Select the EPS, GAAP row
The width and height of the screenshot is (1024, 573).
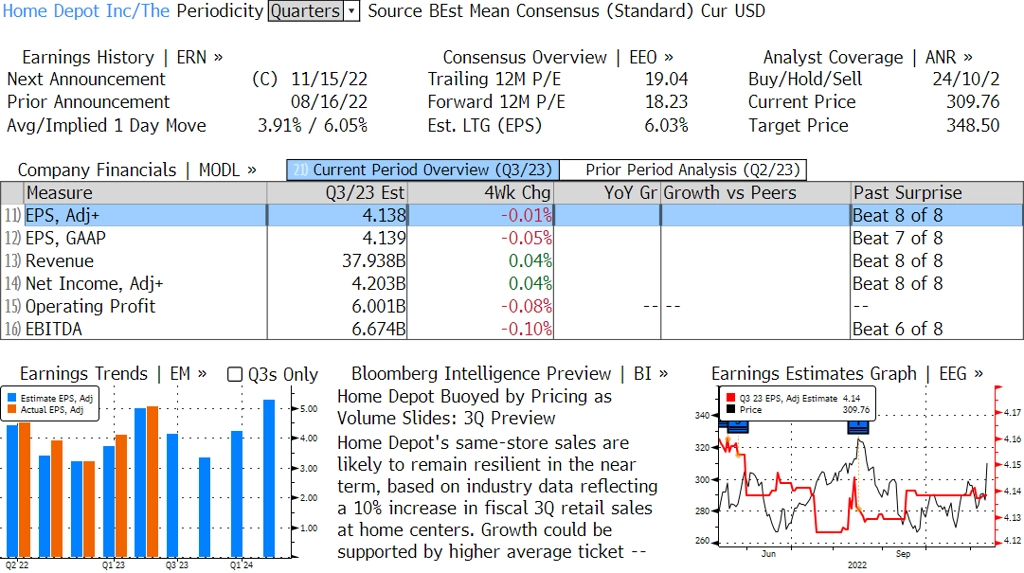coord(512,238)
